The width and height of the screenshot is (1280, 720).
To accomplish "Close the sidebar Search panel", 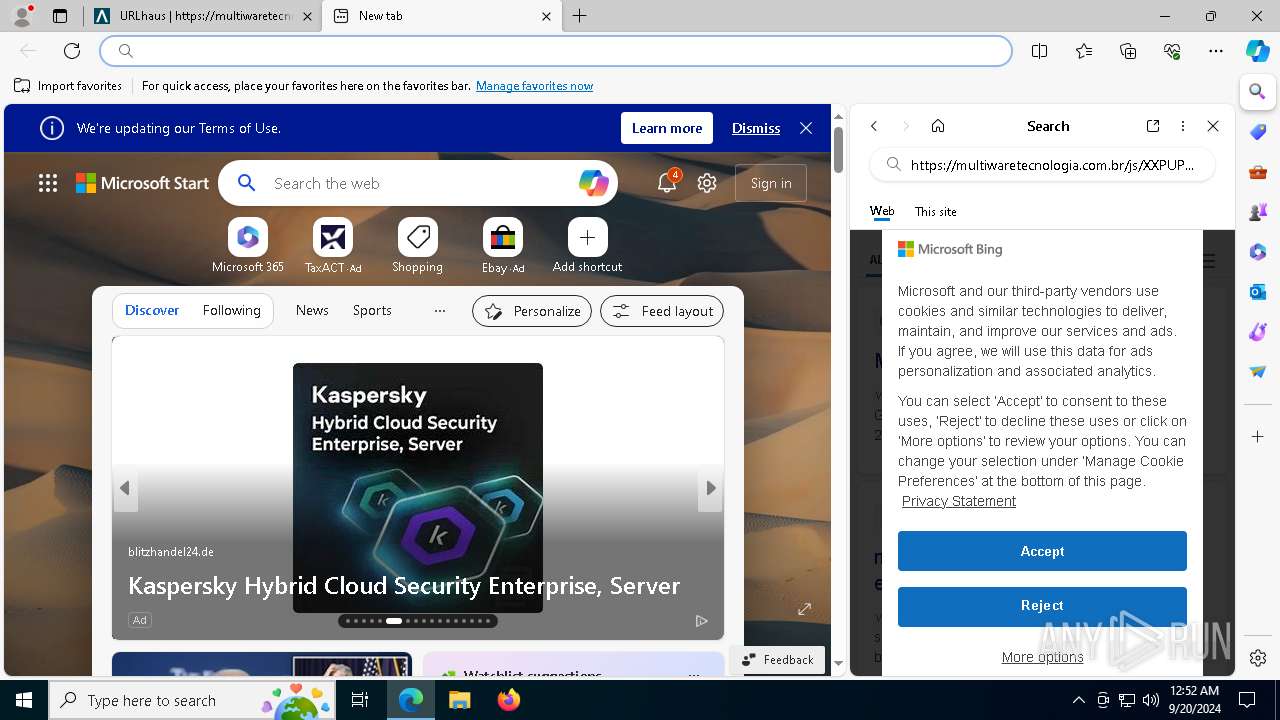I will [x=1213, y=126].
